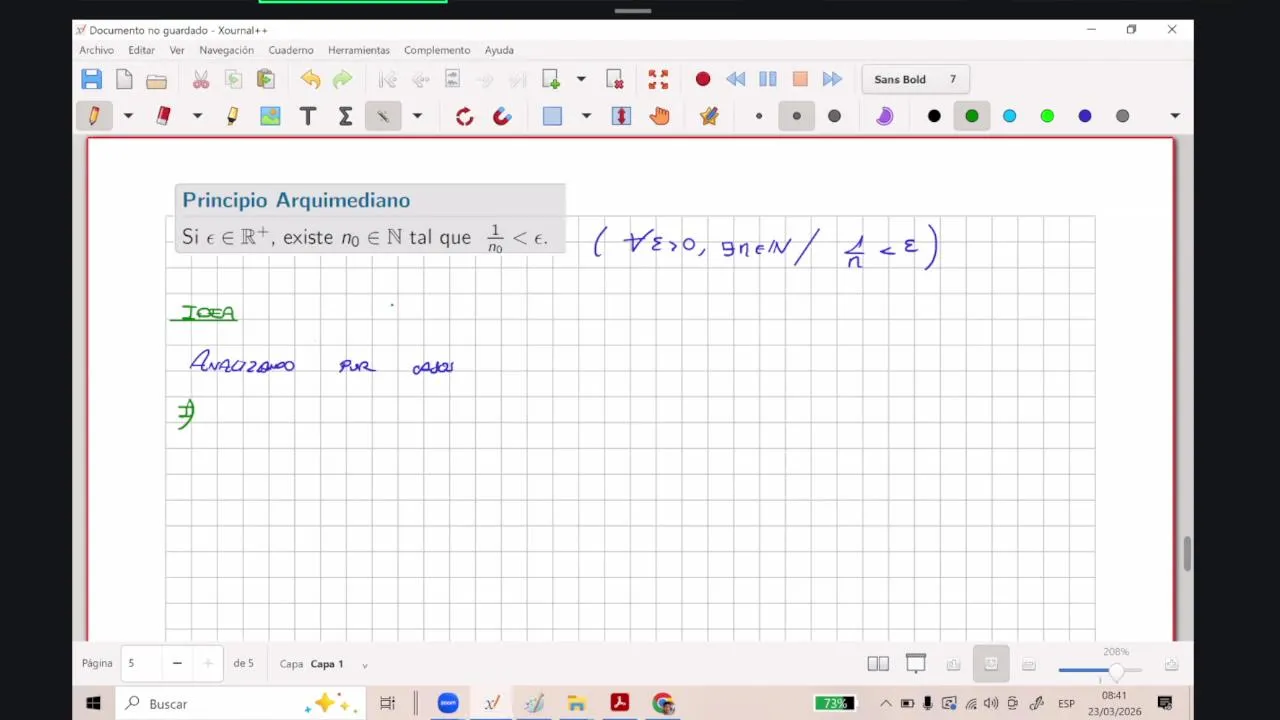This screenshot has width=1280, height=720.
Task: Open a file with the folder icon
Action: tap(156, 79)
